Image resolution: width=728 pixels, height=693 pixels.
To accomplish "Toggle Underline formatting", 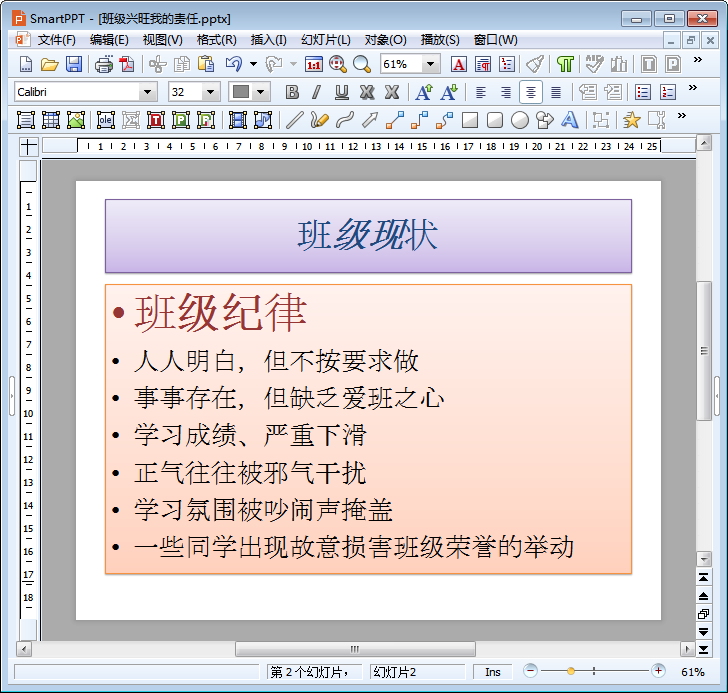I will pyautogui.click(x=342, y=92).
